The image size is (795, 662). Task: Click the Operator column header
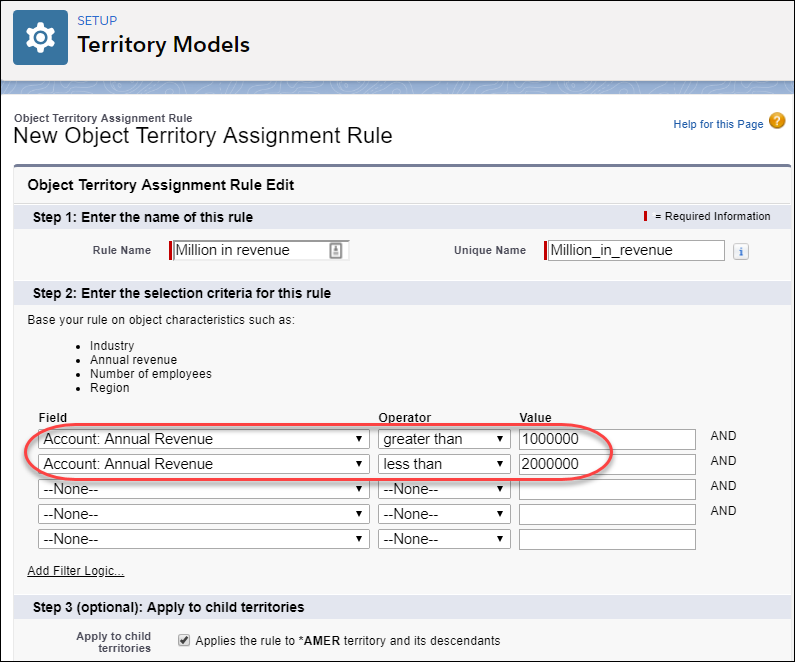coord(405,418)
